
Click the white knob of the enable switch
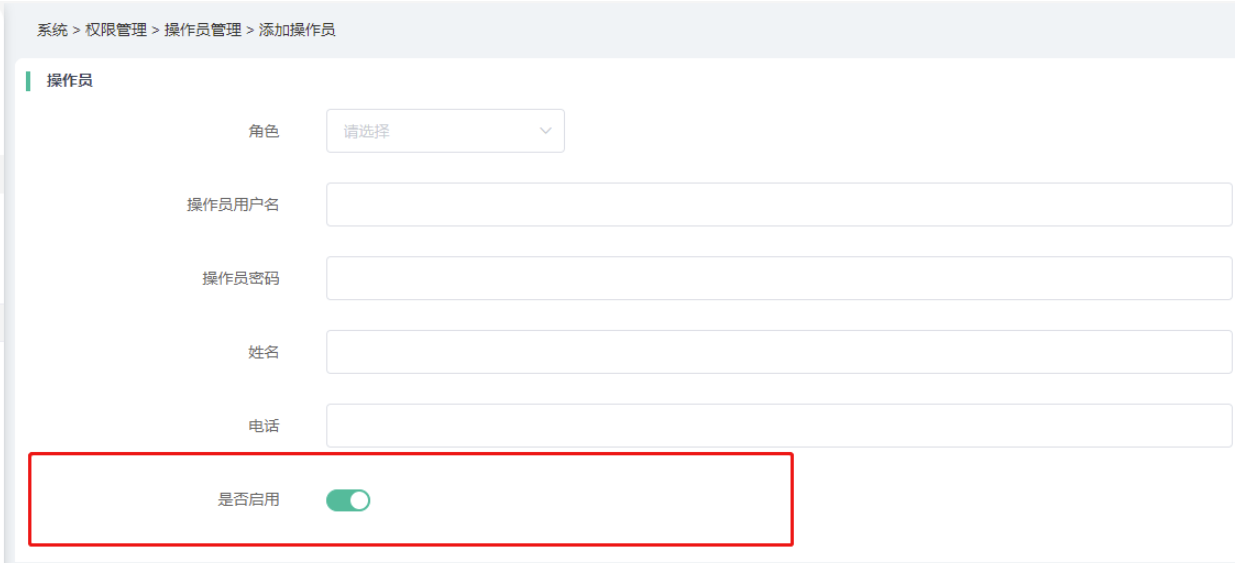(359, 500)
